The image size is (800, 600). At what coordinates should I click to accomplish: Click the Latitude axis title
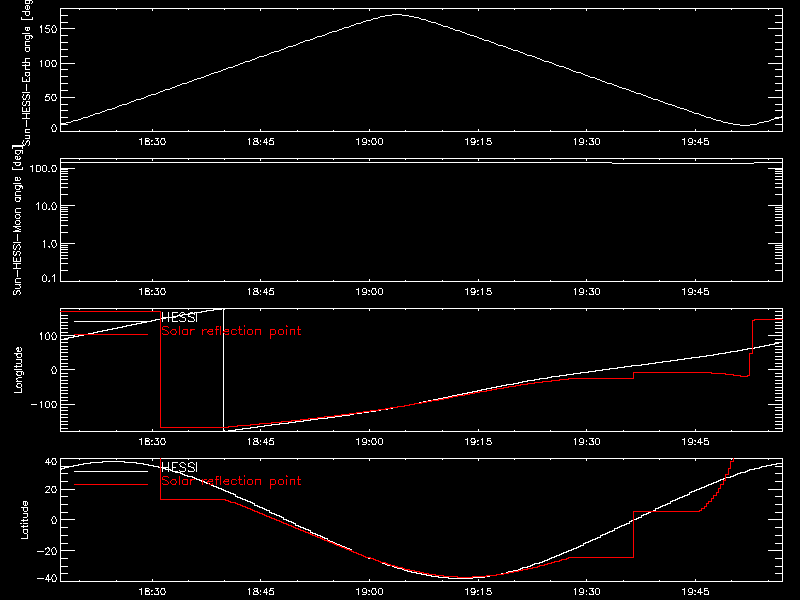[24, 520]
